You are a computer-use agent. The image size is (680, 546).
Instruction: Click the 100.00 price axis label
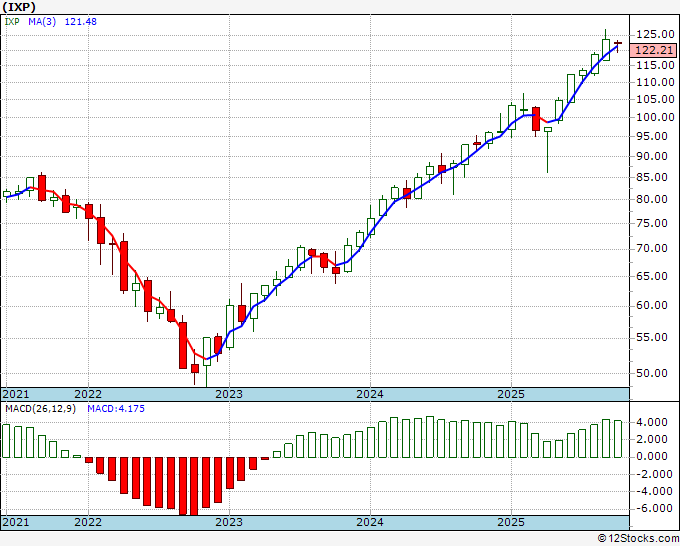tap(655, 118)
